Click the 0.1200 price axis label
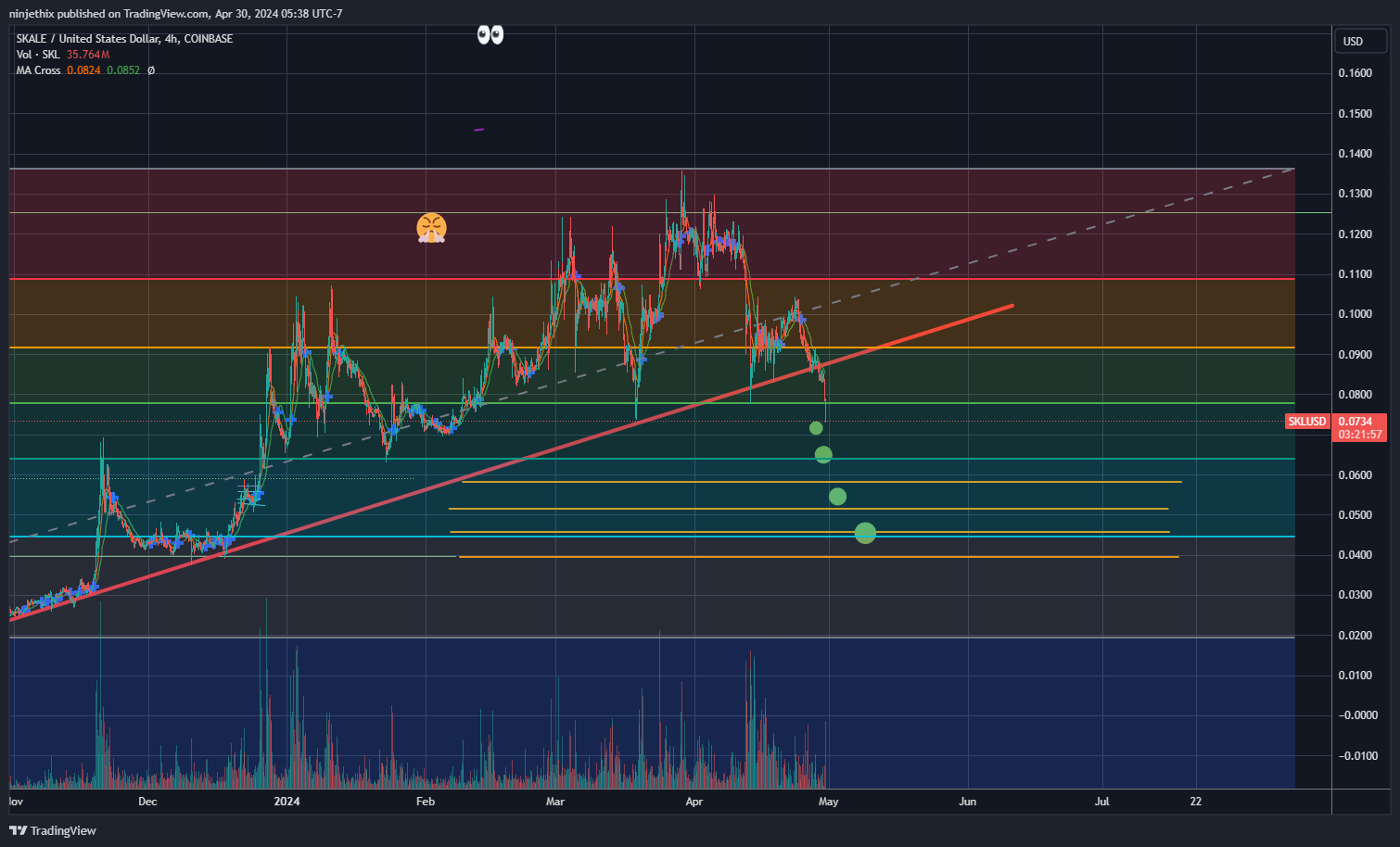This screenshot has height=847, width=1400. click(x=1355, y=234)
